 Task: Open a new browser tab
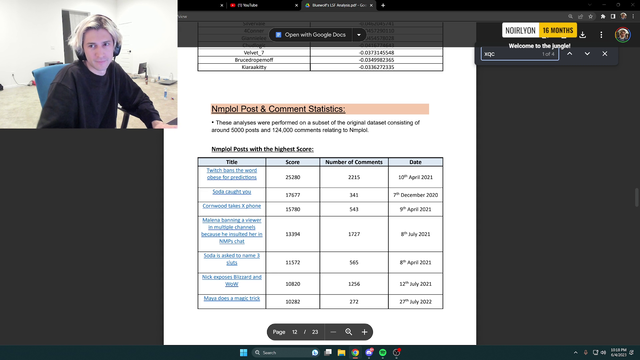(383, 5)
